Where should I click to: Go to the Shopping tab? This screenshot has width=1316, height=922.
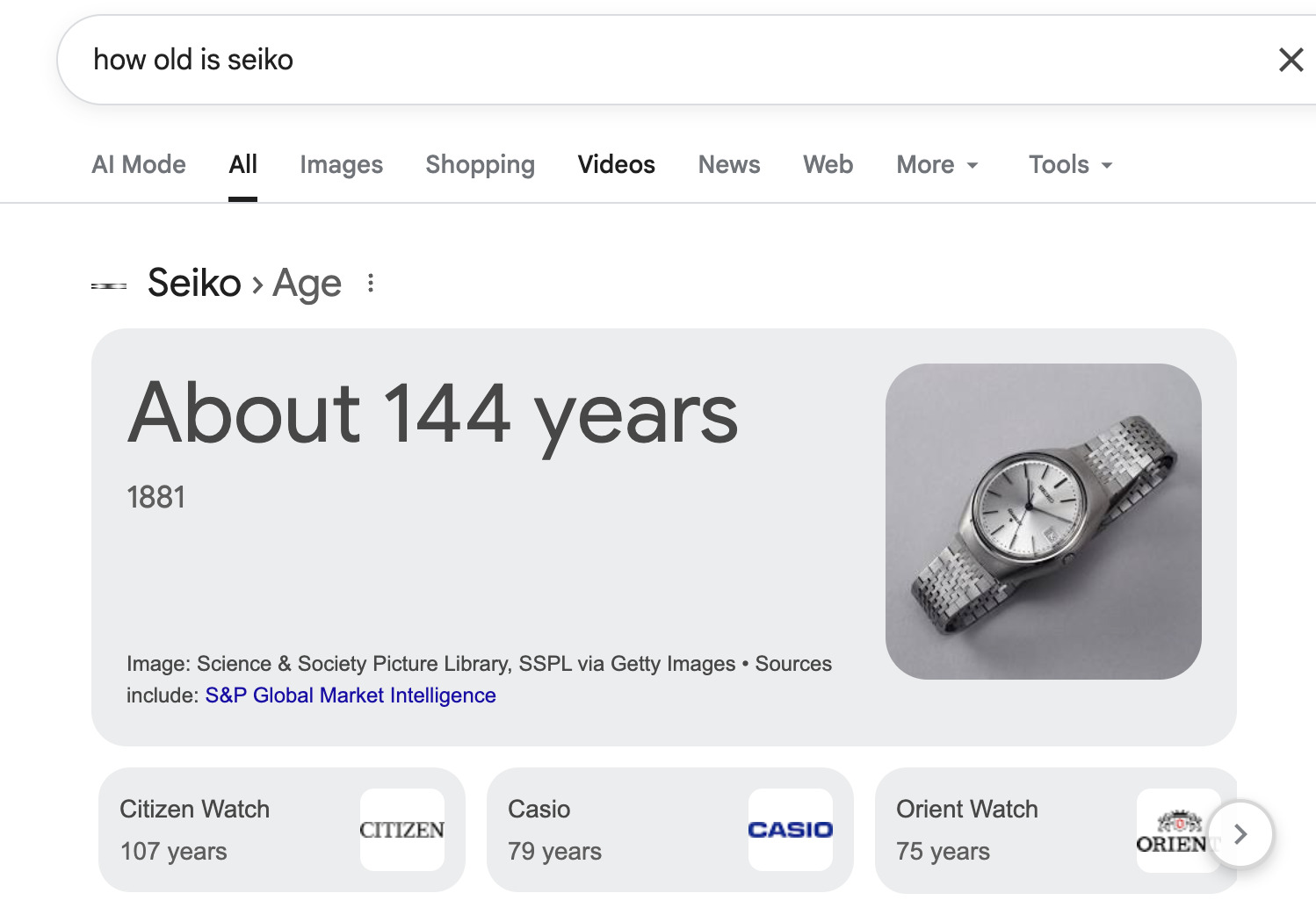[480, 164]
